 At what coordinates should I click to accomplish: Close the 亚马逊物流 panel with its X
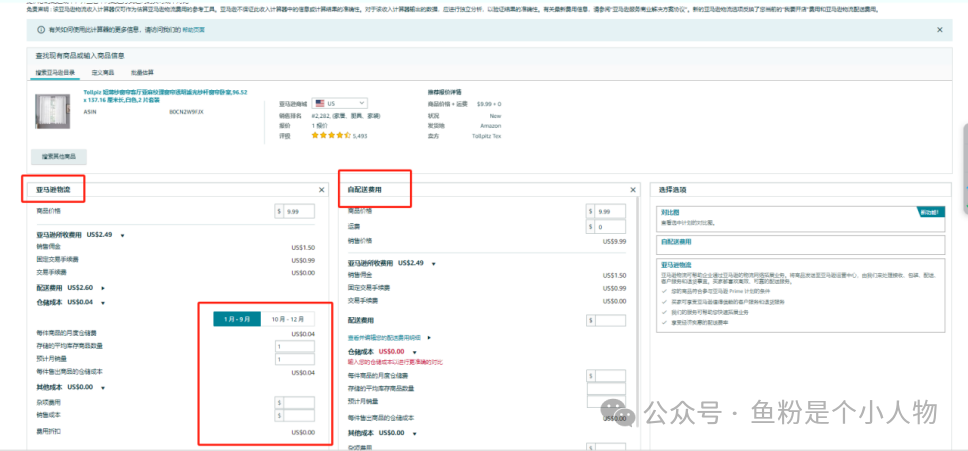(x=322, y=190)
